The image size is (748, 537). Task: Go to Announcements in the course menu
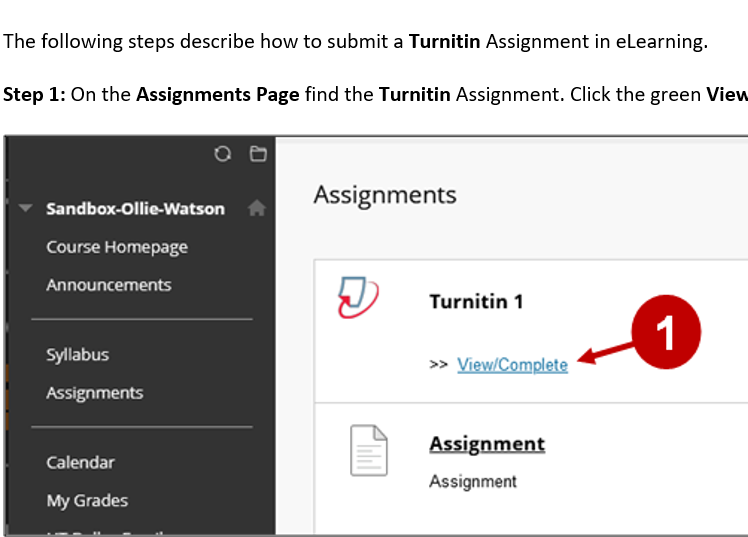pos(108,285)
